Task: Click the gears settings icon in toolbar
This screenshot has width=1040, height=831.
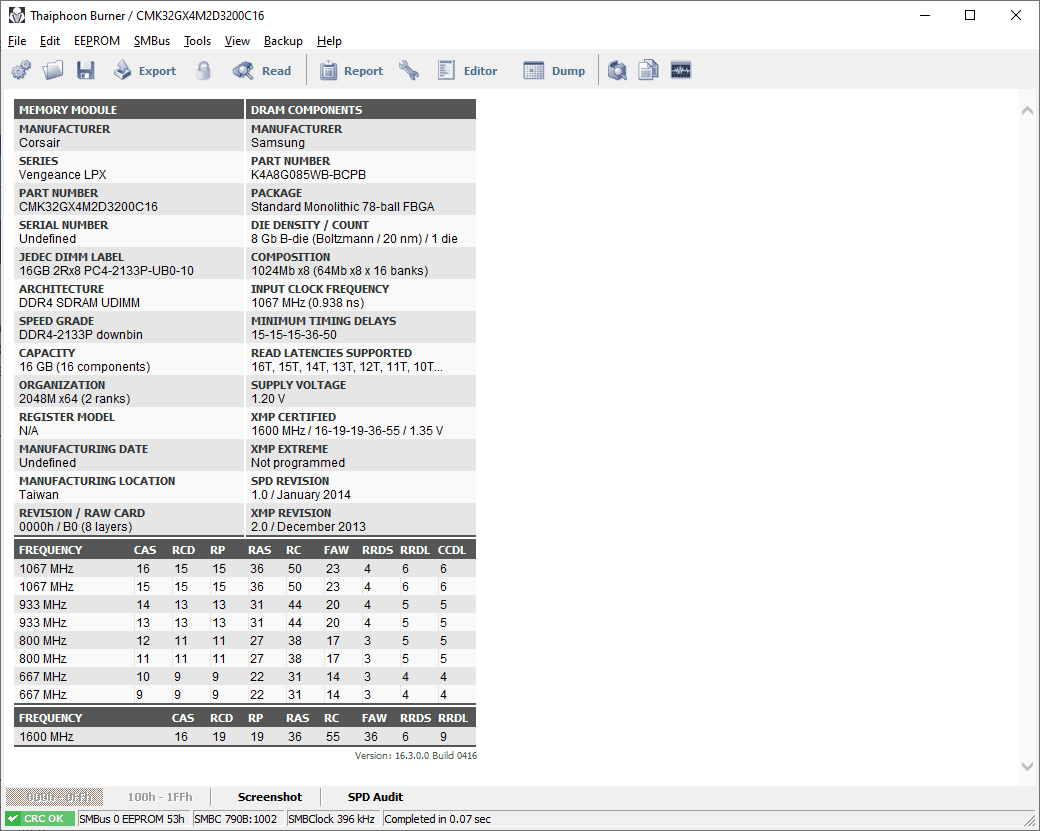Action: [21, 70]
